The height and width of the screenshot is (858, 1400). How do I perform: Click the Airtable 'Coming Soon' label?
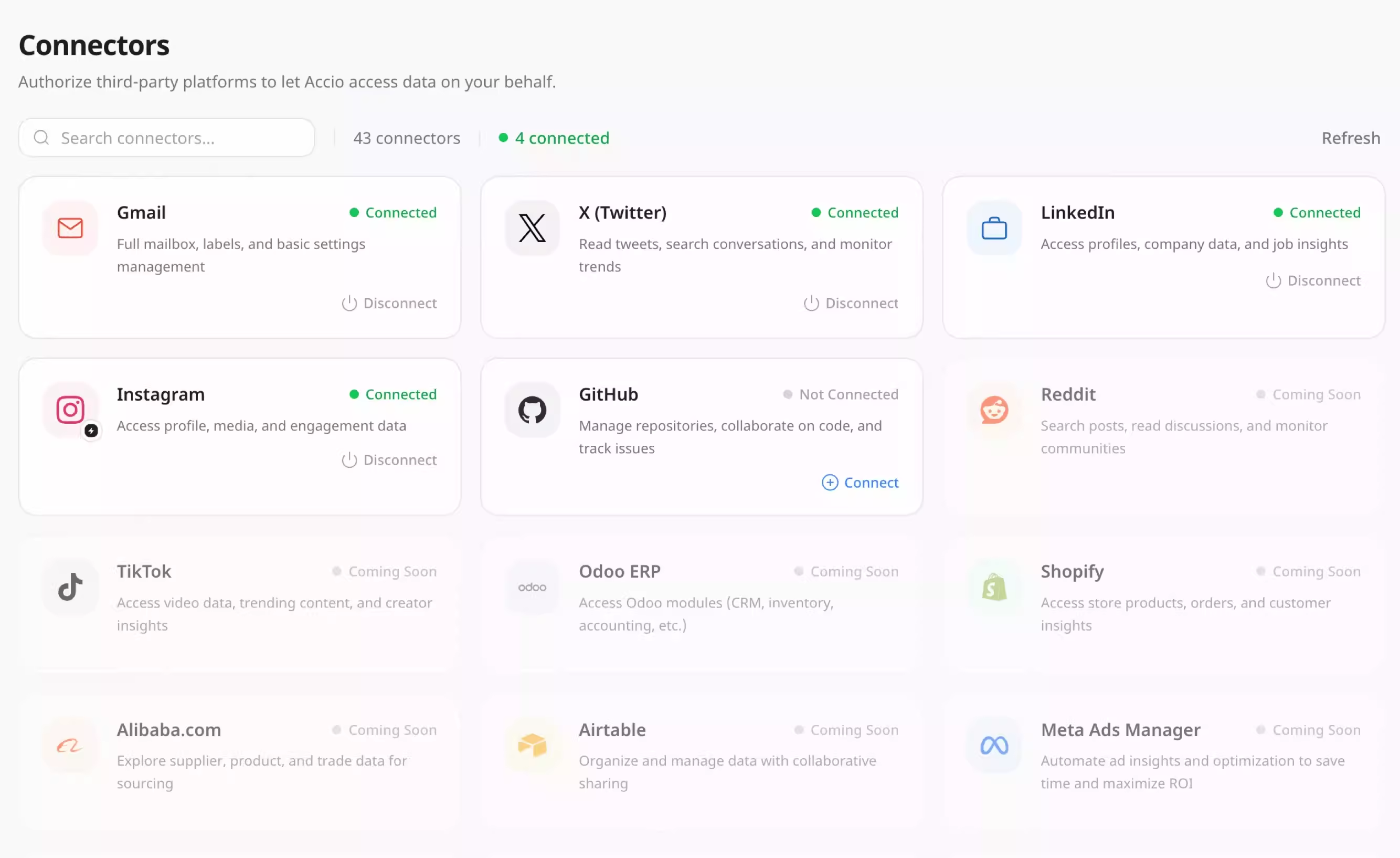846,730
